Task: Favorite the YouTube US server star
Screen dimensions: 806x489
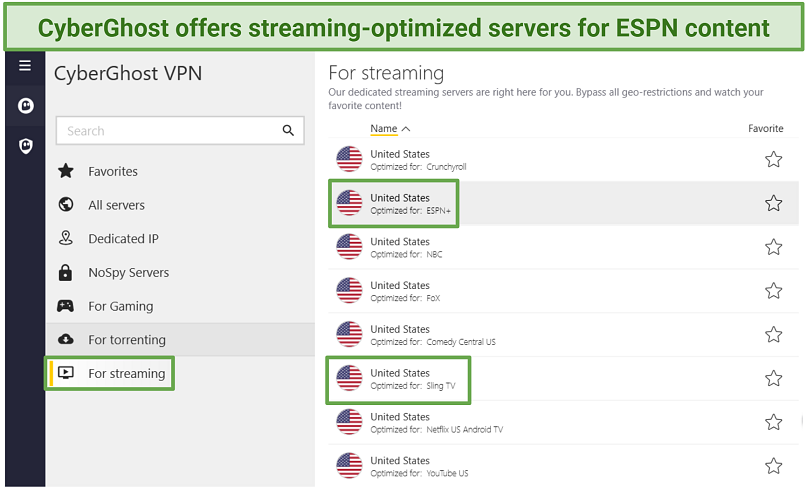Action: click(x=774, y=466)
